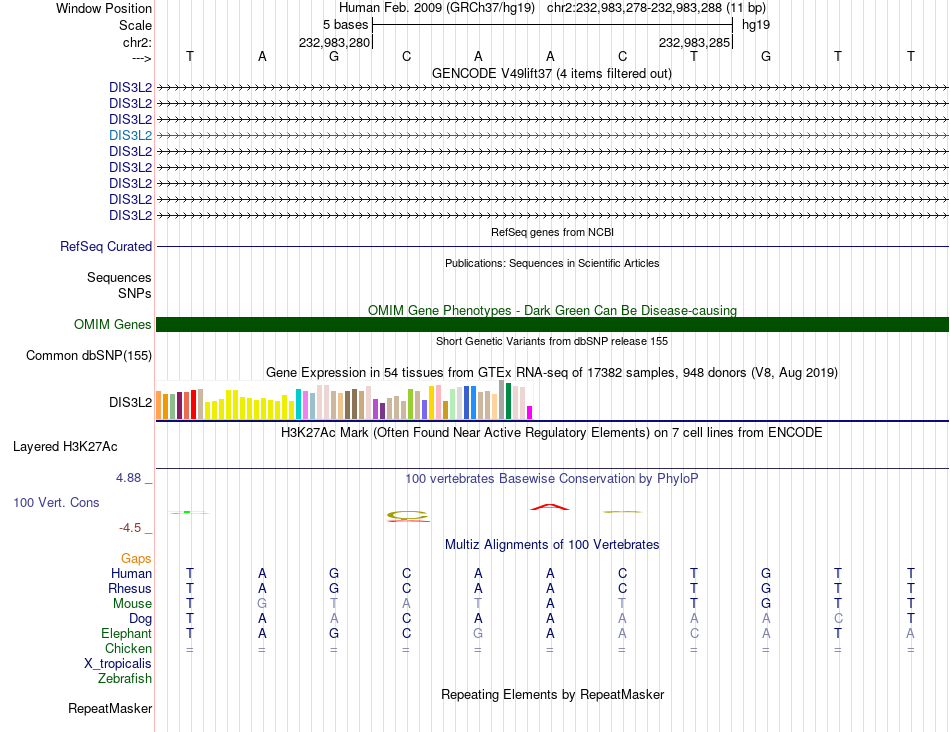Click Multiz Alignments of 100 Vertebrates title
The image size is (950, 732).
(552, 544)
